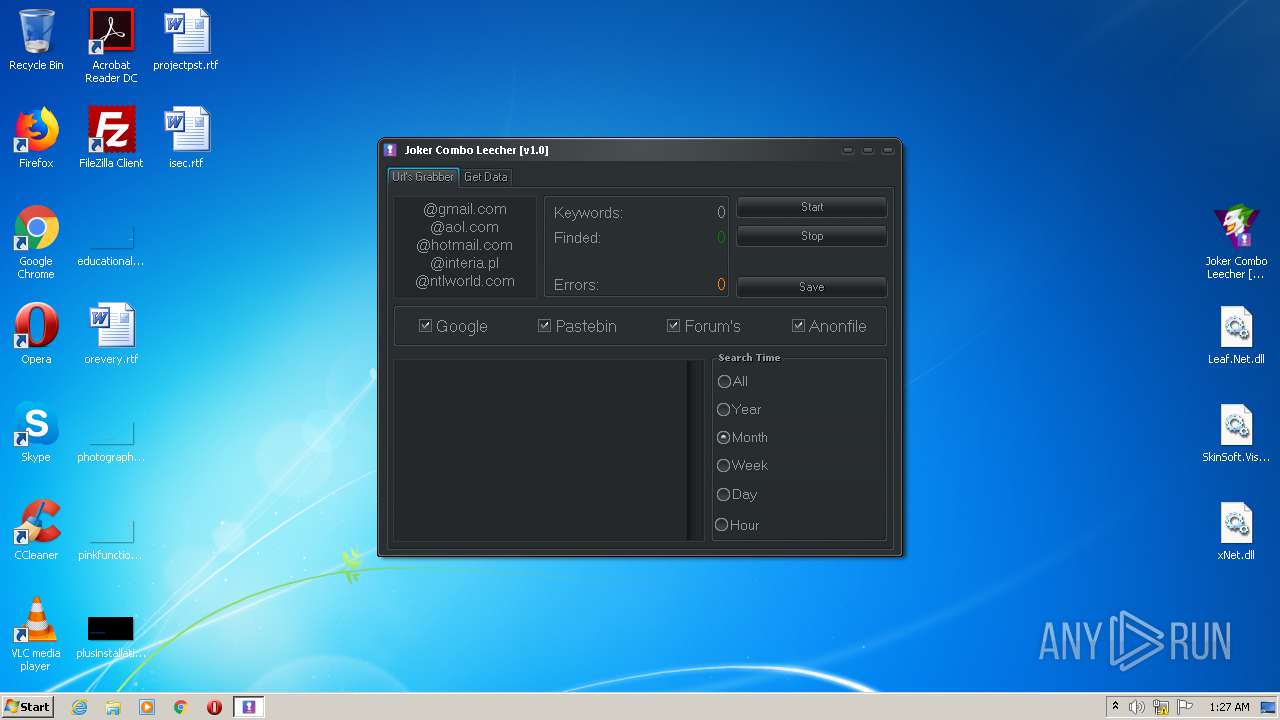This screenshot has height=720, width=1280.
Task: Select the SkinSoft.Vis dll file
Action: pos(1236,432)
